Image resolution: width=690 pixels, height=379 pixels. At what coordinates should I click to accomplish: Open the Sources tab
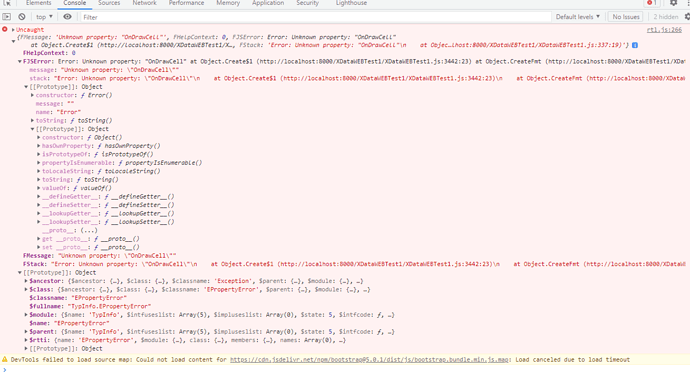(x=109, y=3)
